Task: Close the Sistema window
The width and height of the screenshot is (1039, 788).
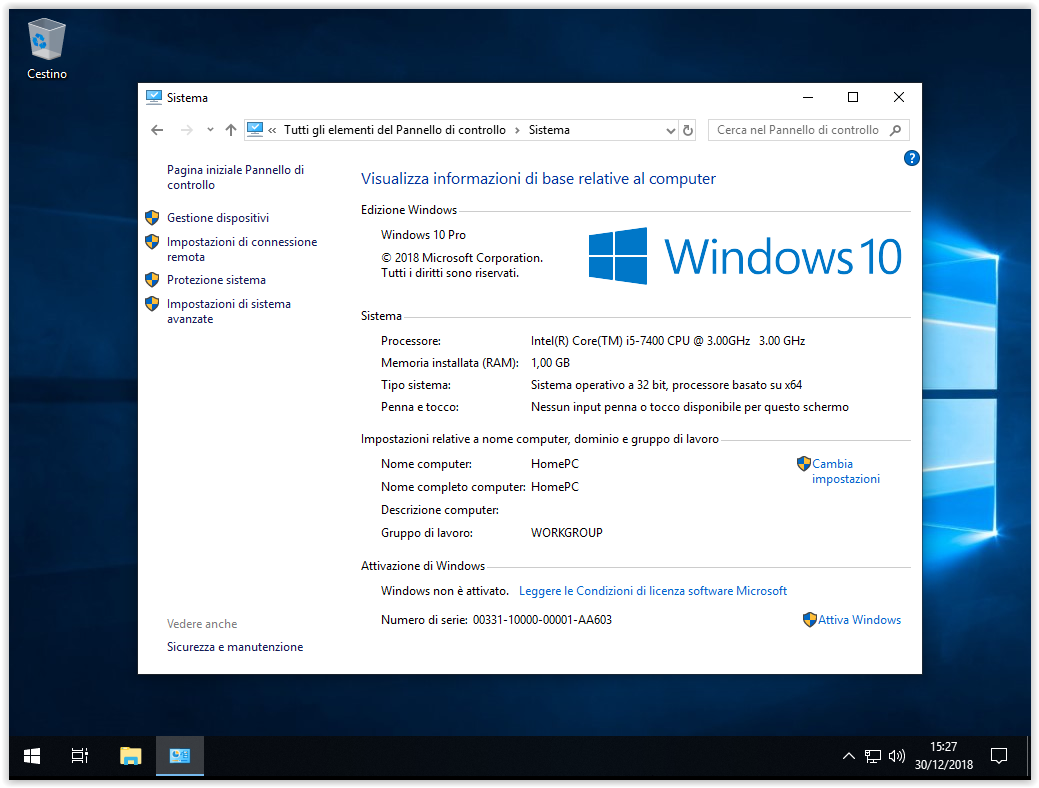Action: [x=899, y=97]
